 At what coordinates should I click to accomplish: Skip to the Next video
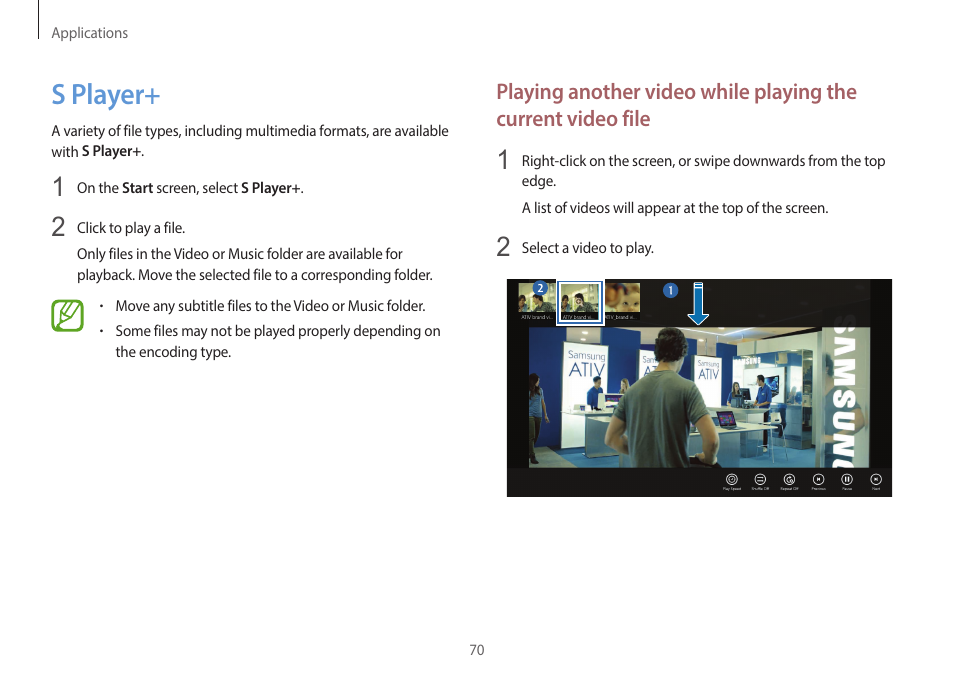(876, 480)
